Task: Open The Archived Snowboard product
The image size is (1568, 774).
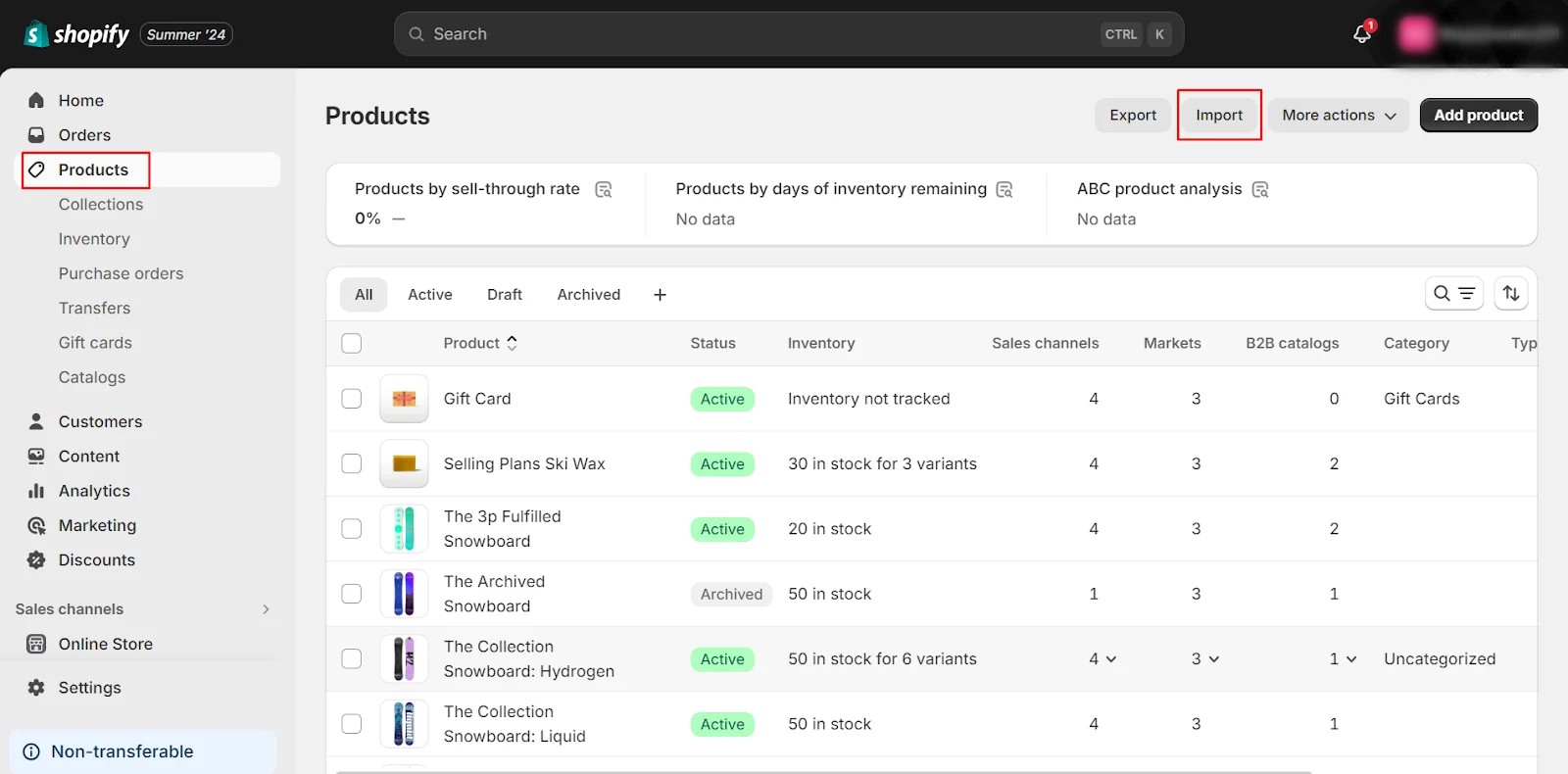Action: (494, 594)
